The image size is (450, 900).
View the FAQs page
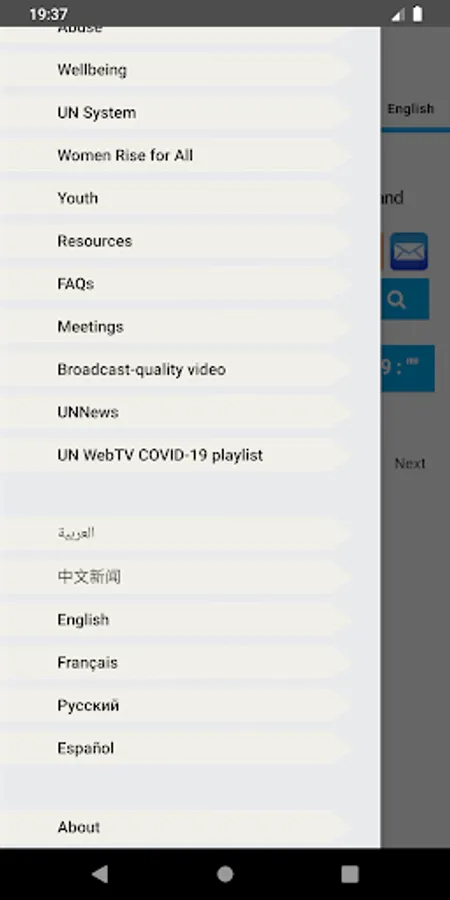175,284
